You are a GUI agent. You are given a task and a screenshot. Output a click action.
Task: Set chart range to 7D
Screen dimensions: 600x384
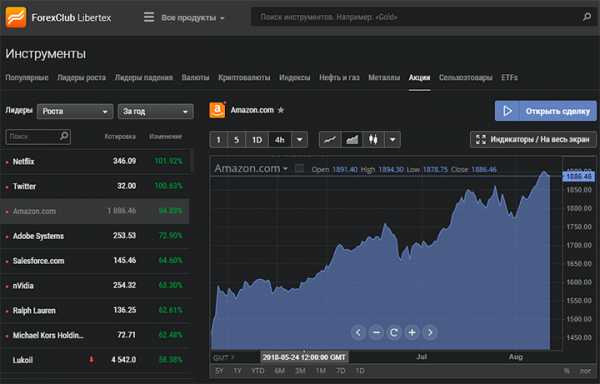pyautogui.click(x=341, y=371)
